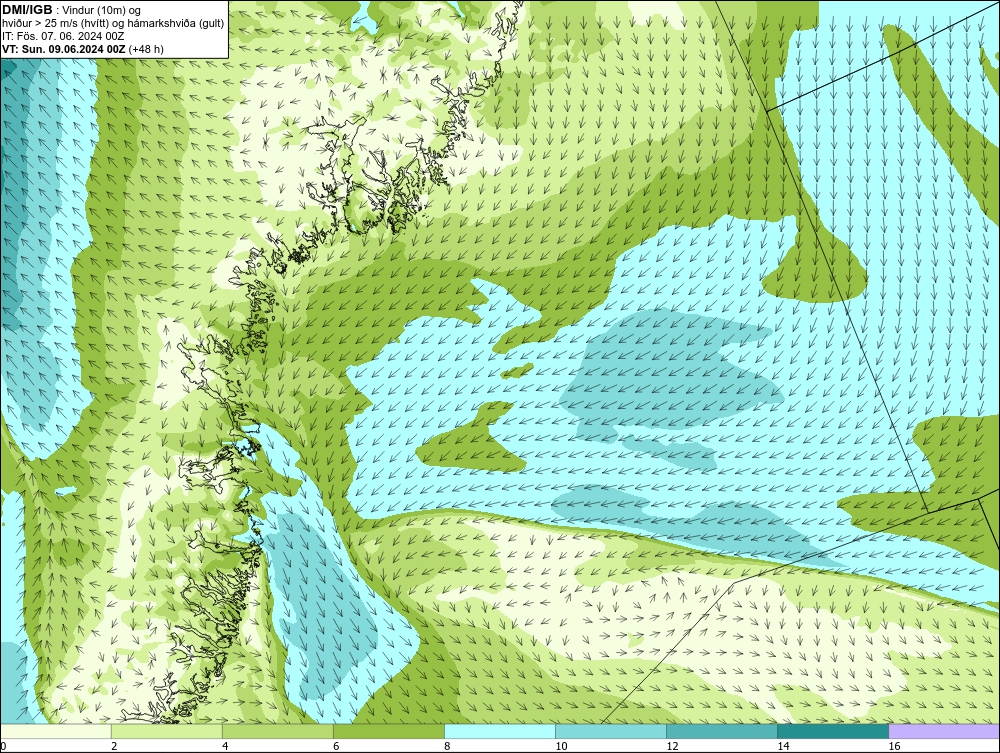Click the 8–10 m/s light cyan swatch
The image size is (1000, 753).
pos(499,731)
